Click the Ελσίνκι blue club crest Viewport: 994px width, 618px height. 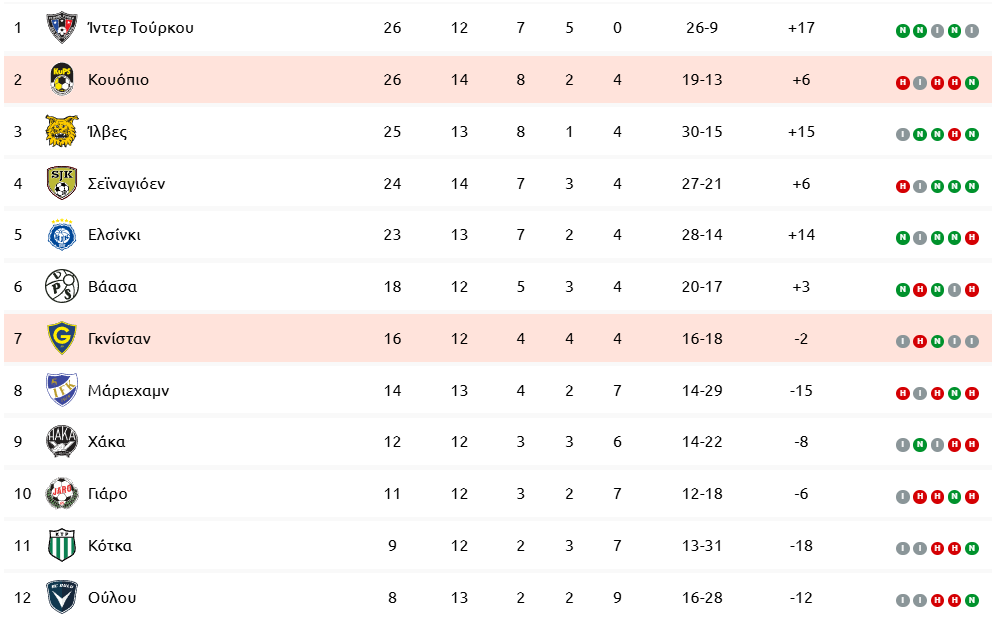[x=62, y=235]
